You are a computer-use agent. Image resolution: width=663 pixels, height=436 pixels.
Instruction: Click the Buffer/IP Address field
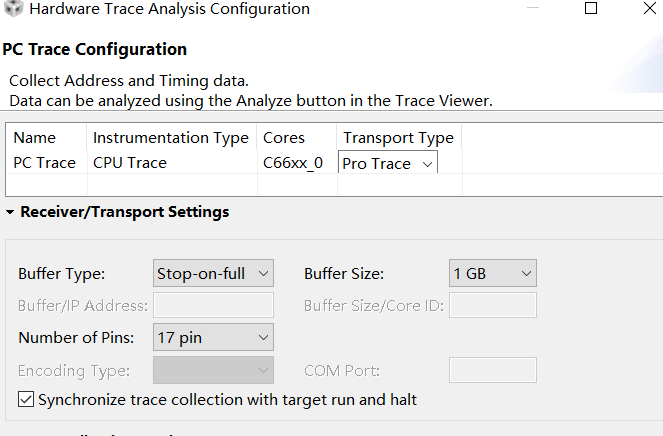click(x=213, y=305)
